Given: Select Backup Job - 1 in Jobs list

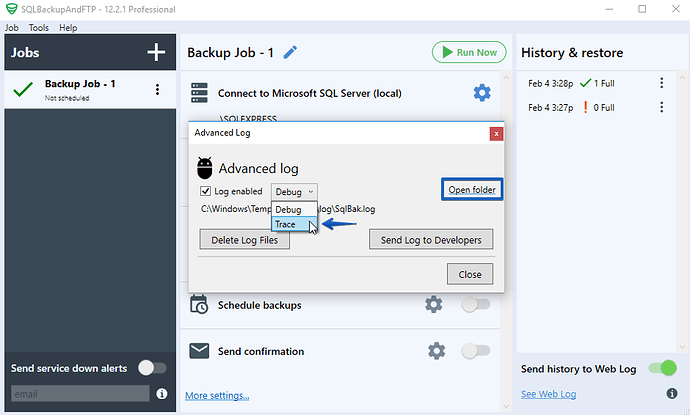Looking at the screenshot, I should pos(90,89).
